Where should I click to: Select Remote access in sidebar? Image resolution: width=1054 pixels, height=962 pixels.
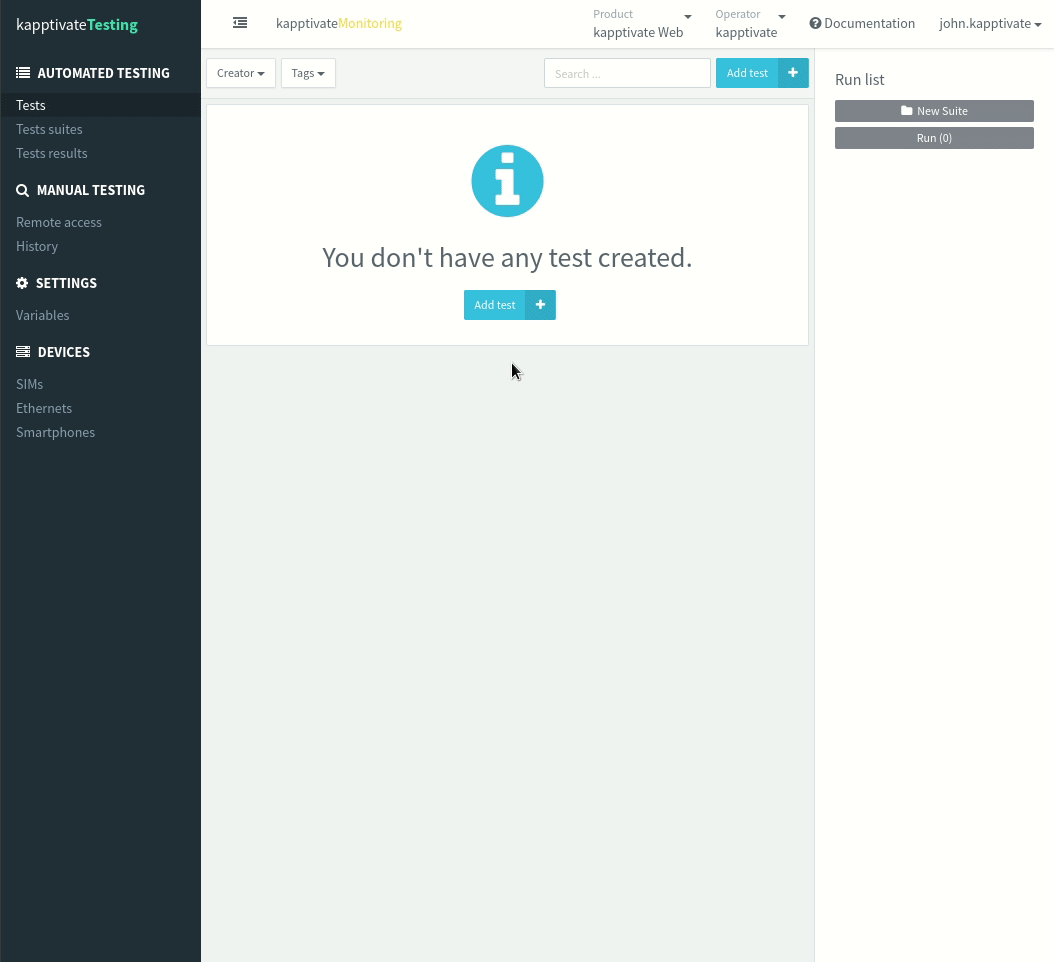pyautogui.click(x=59, y=222)
